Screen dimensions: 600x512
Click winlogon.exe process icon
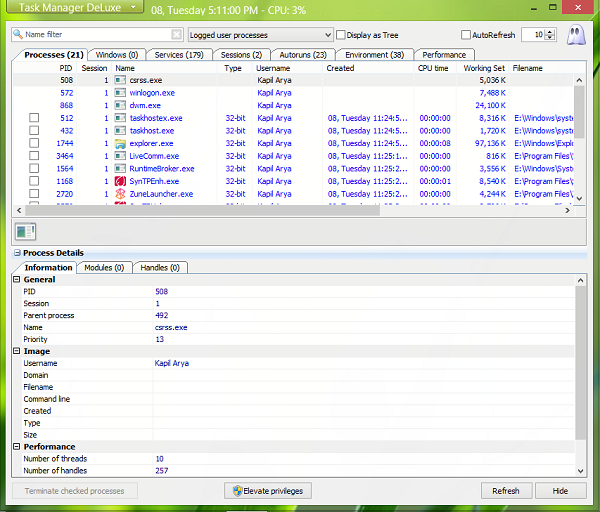[120, 93]
